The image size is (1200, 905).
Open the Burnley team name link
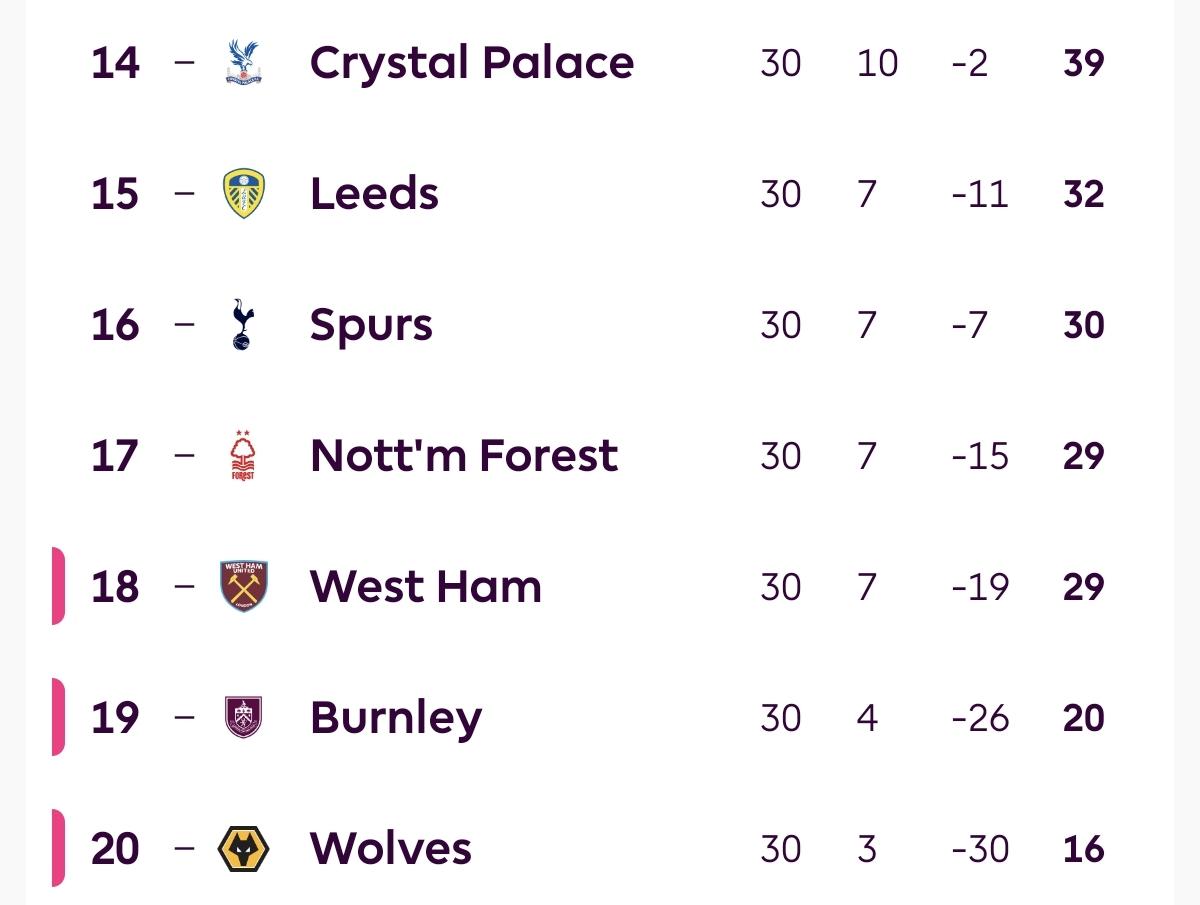click(396, 718)
